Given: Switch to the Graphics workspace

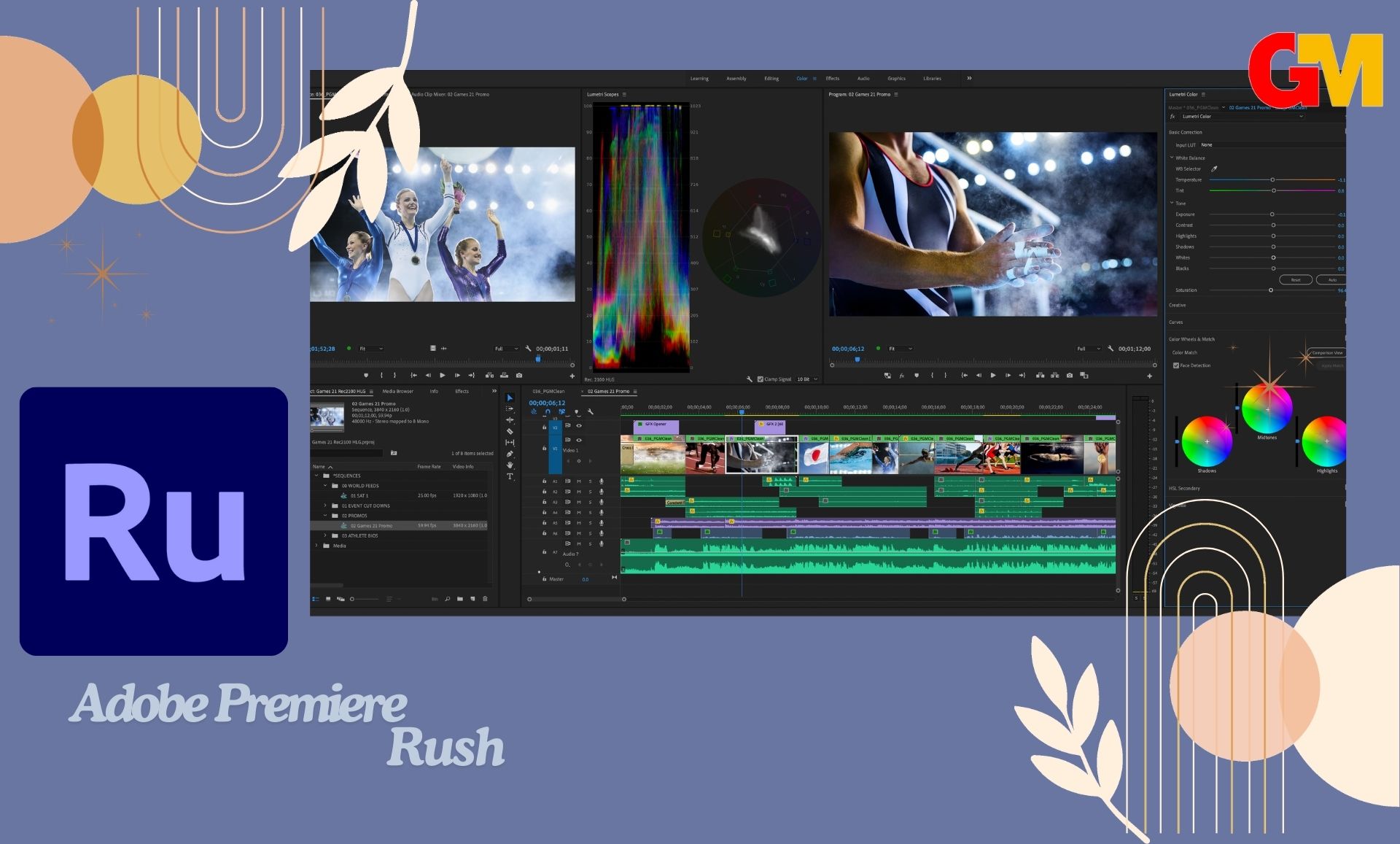Looking at the screenshot, I should click(896, 78).
